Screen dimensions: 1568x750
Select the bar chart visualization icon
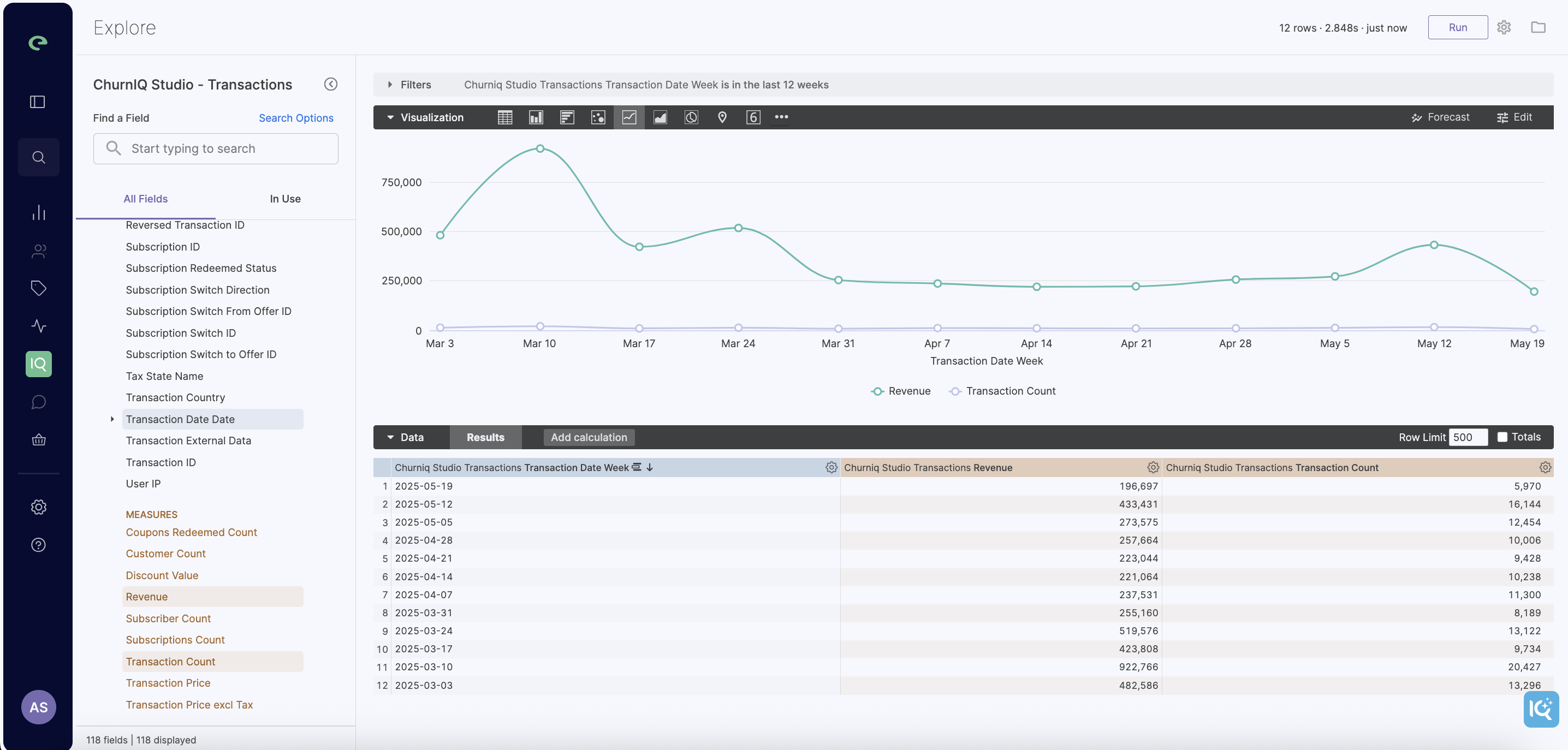click(x=567, y=117)
